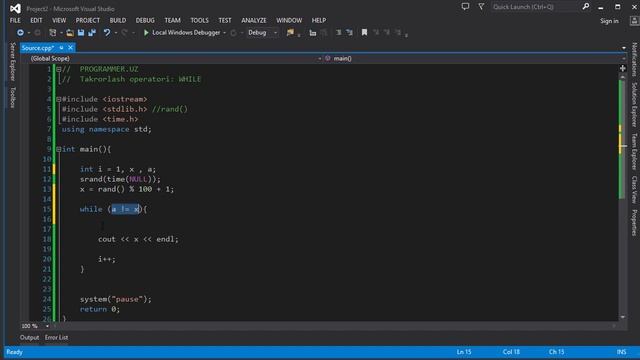Click the New Project toolbar icon

tap(53, 33)
